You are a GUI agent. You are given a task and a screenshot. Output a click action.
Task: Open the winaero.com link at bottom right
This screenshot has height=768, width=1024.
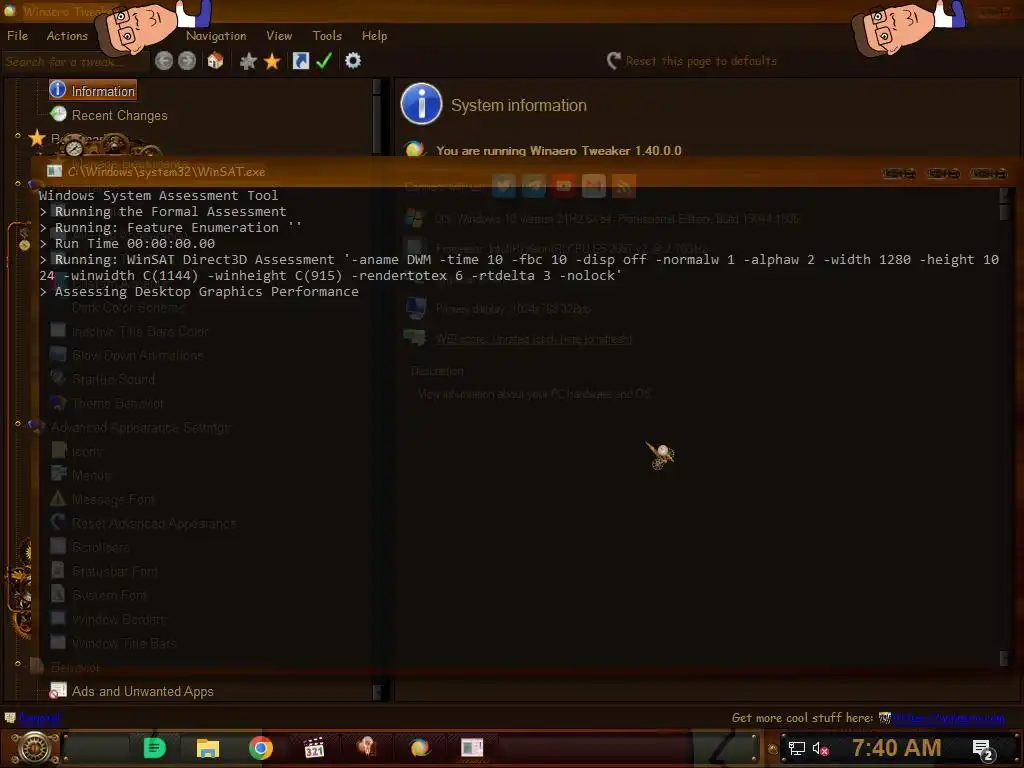(x=948, y=718)
